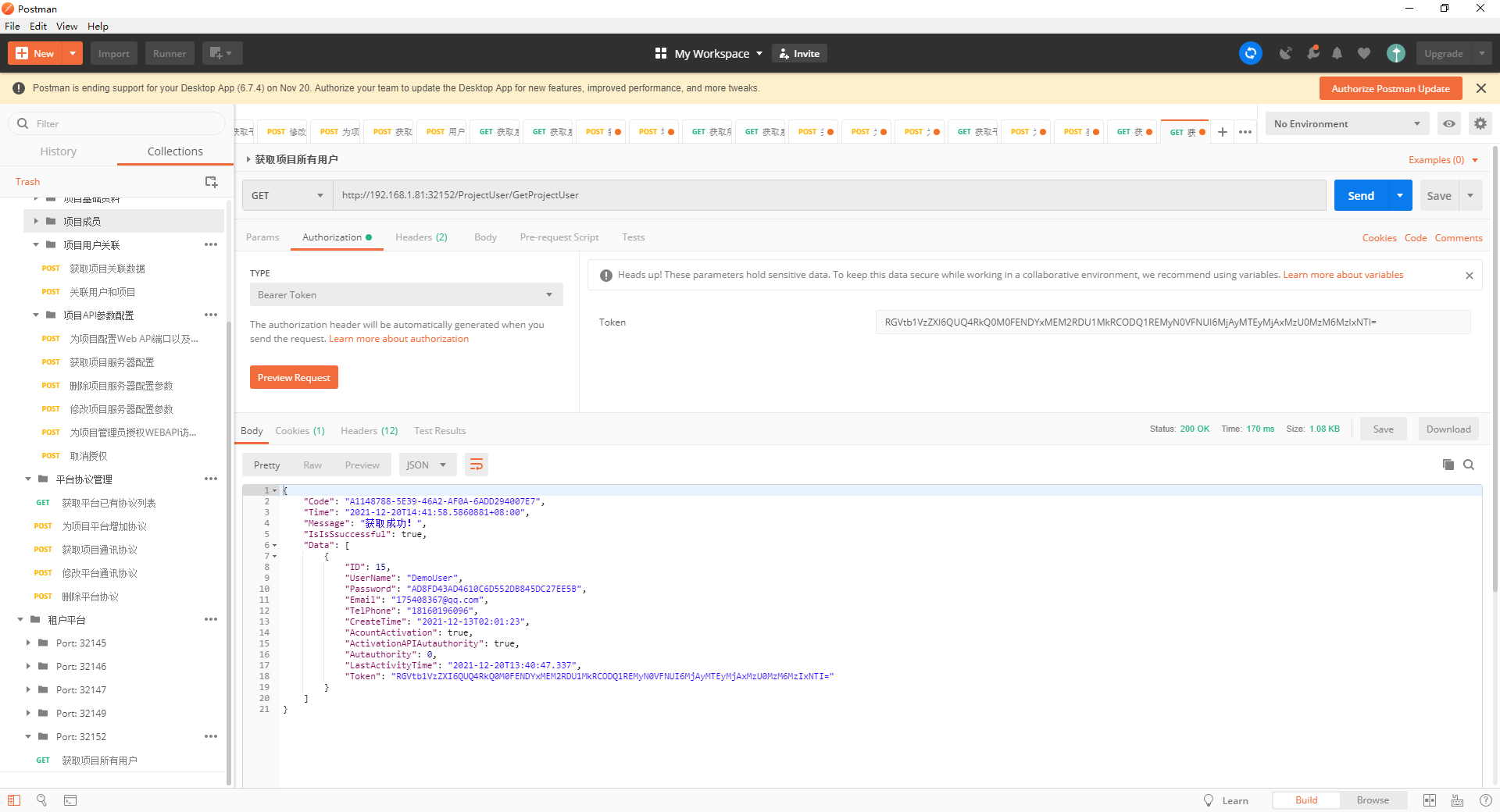1500x812 pixels.
Task: Open the environment settings gear icon
Action: (1480, 123)
